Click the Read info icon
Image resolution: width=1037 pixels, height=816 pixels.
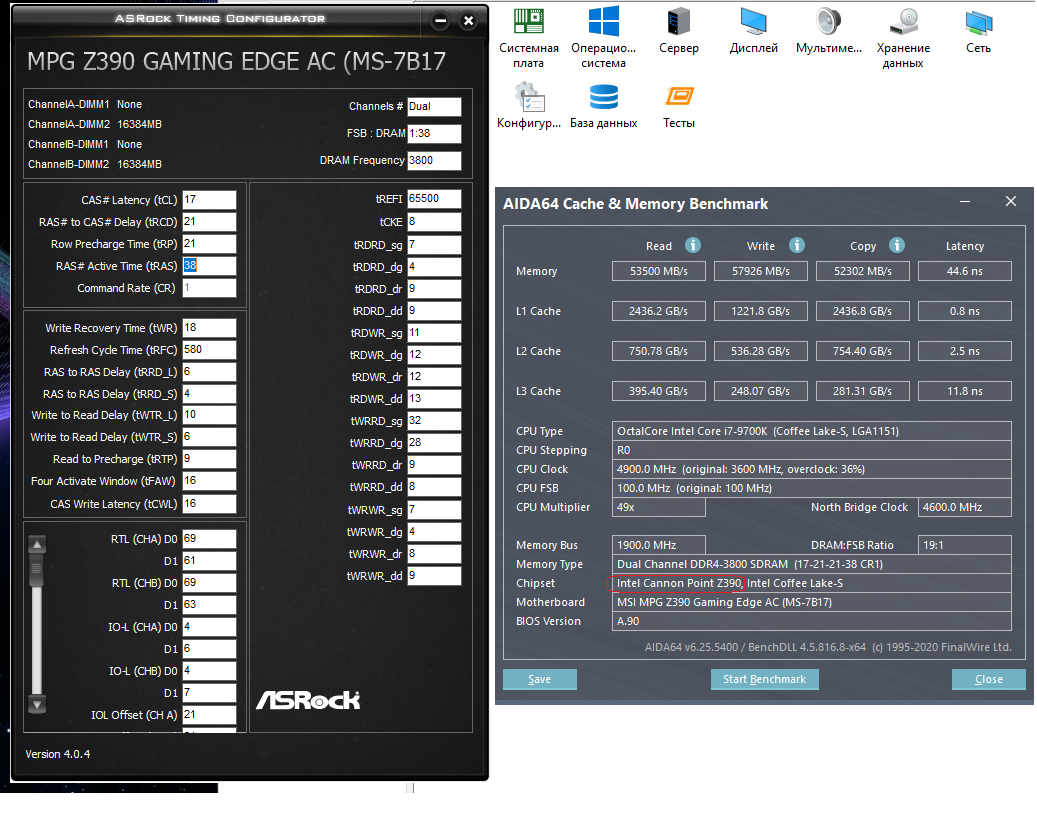pos(692,245)
